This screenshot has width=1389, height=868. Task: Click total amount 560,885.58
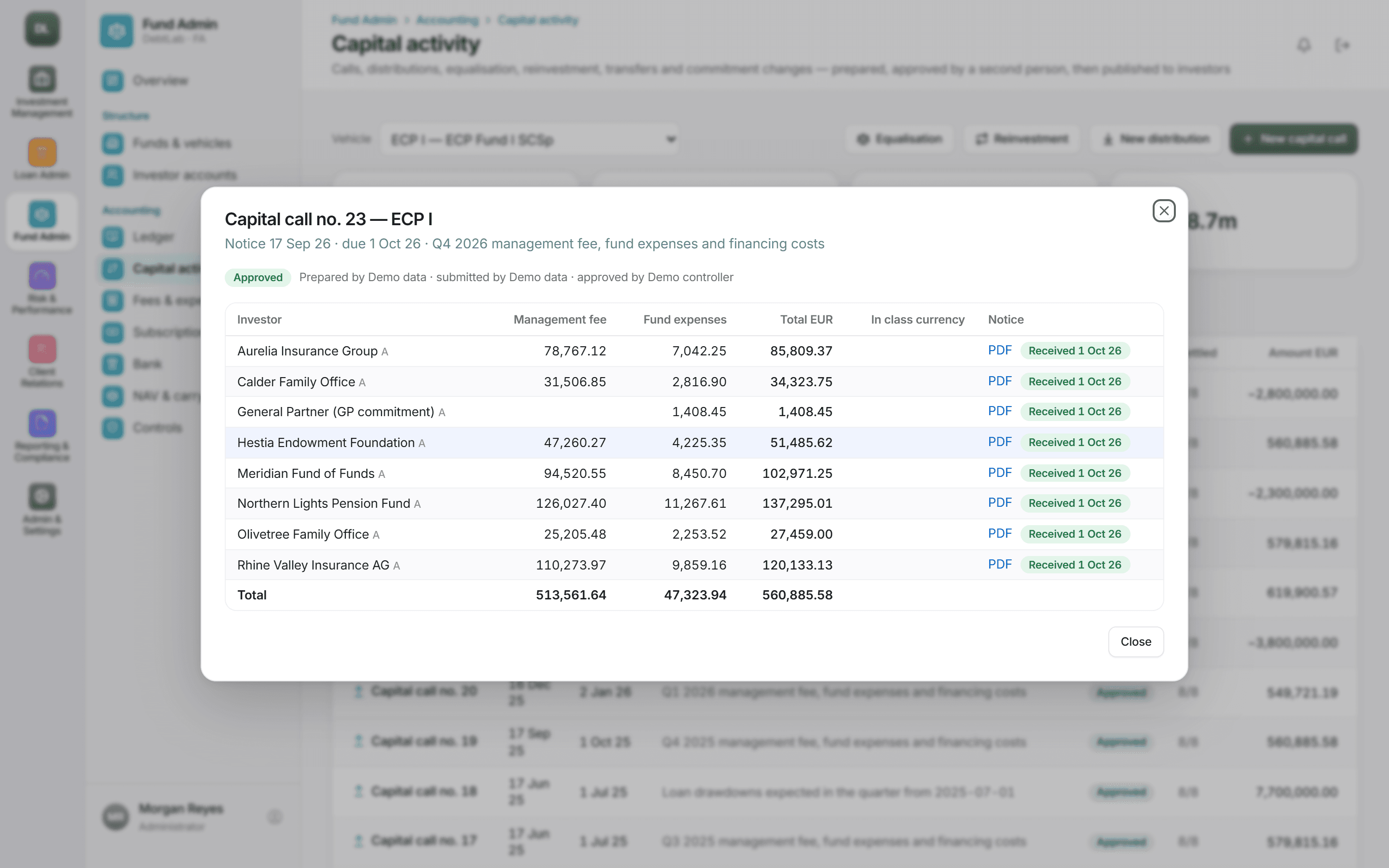tap(797, 595)
